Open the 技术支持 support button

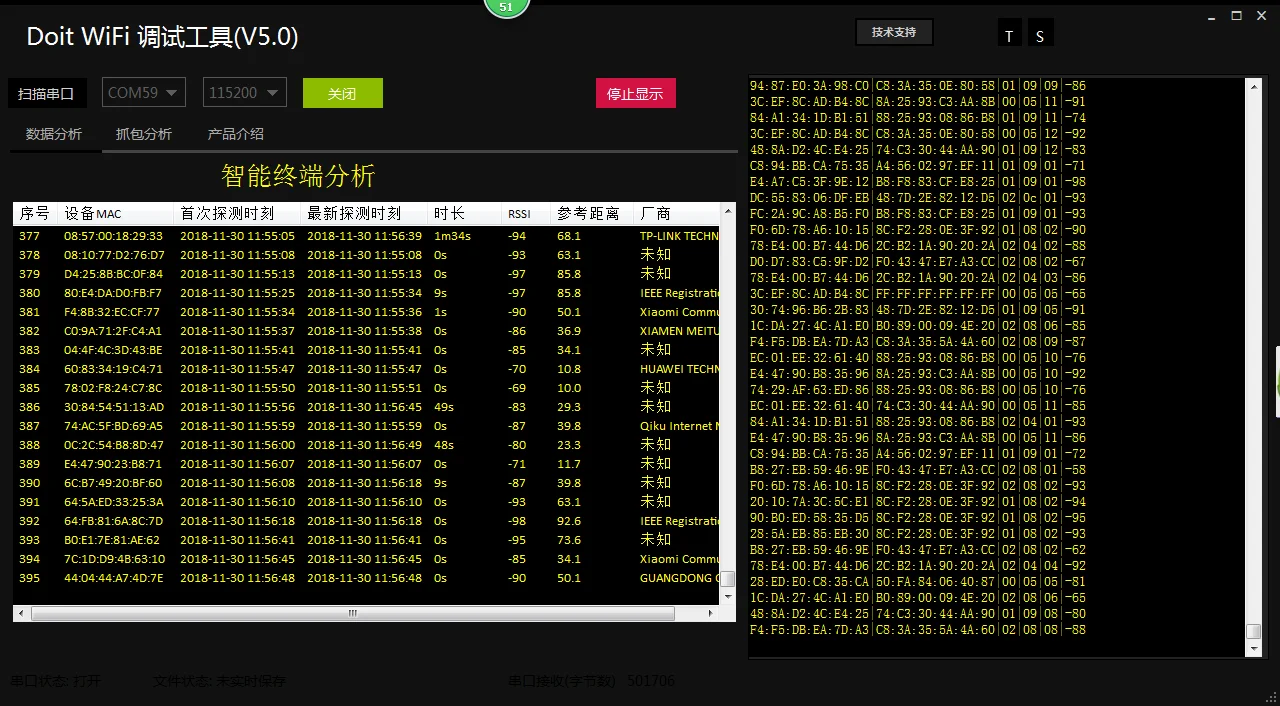click(x=894, y=32)
